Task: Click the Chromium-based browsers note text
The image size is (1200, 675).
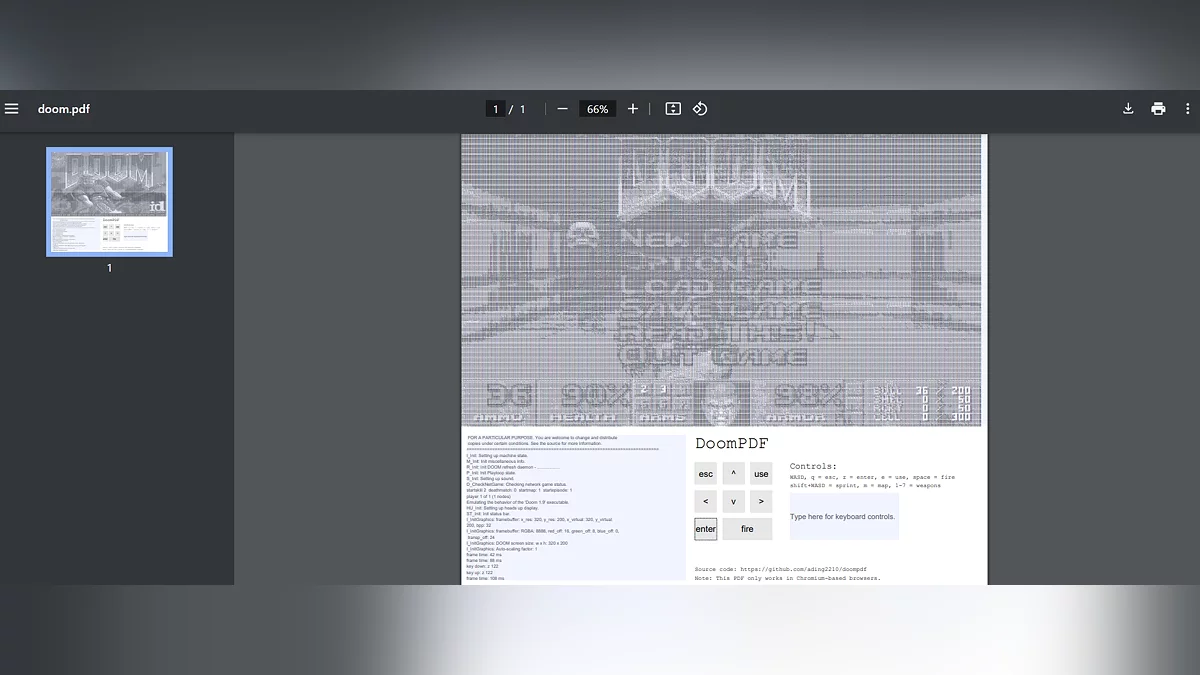Action: click(788, 578)
